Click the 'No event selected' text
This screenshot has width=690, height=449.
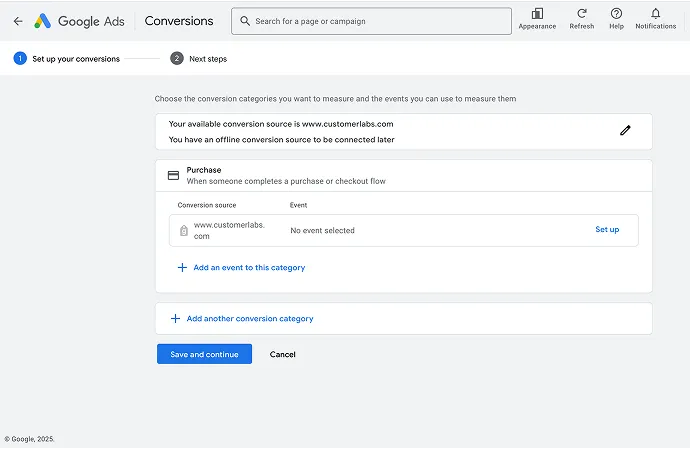tap(322, 231)
